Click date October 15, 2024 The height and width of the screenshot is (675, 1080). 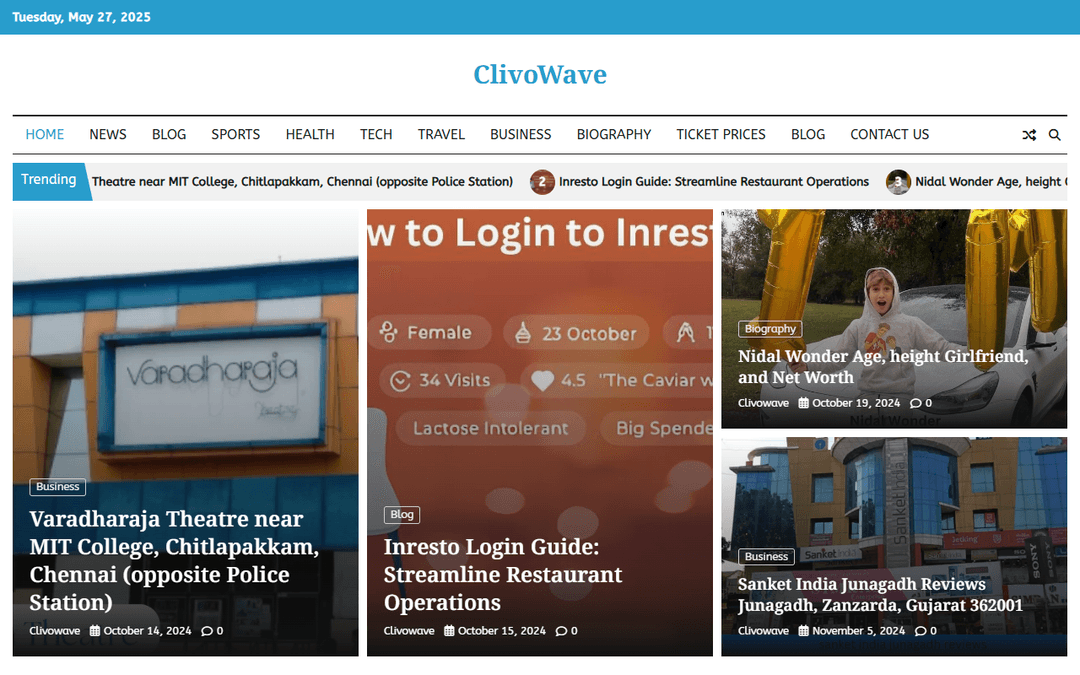501,631
